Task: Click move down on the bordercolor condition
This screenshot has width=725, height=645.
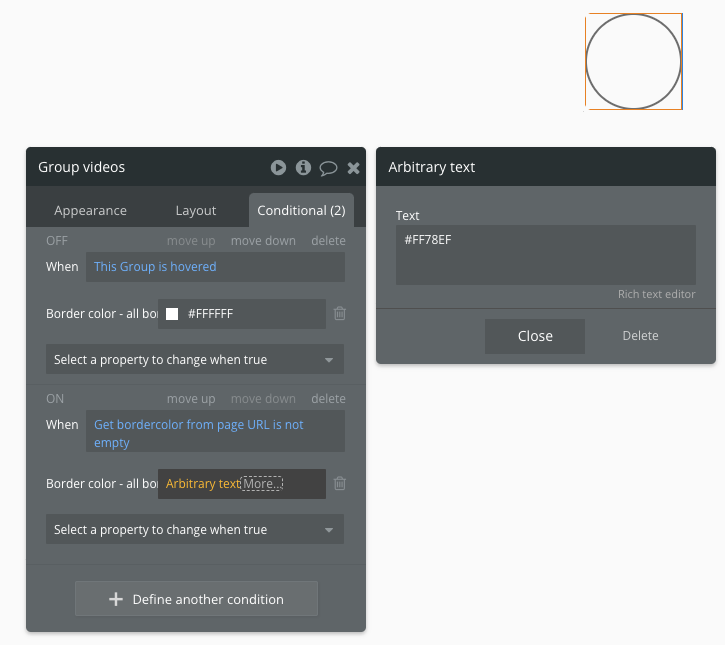Action: click(x=263, y=399)
